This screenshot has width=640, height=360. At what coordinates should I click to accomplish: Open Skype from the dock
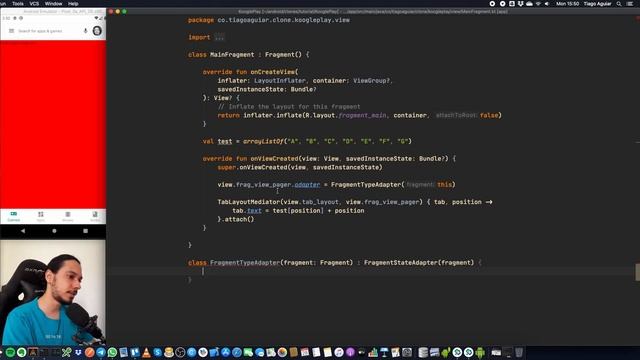coord(158,352)
